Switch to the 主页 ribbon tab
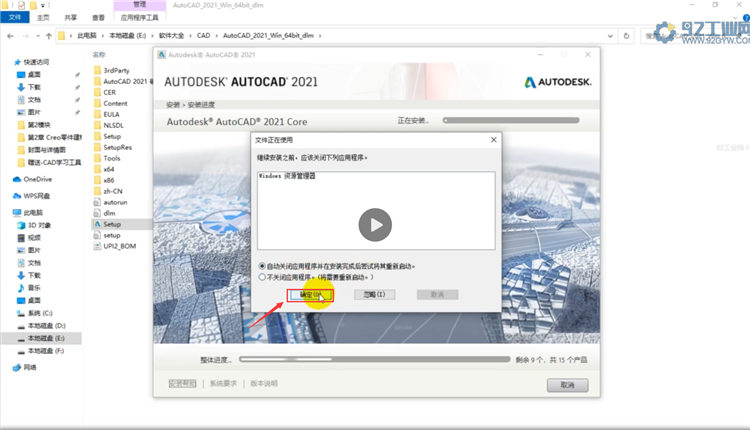The image size is (750, 430). click(x=43, y=17)
